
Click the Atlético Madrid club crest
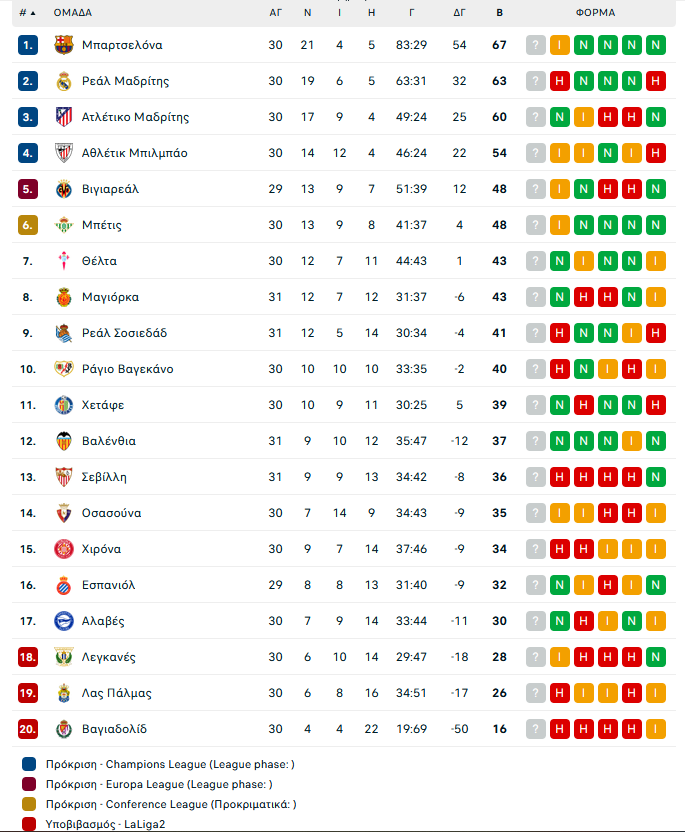[x=64, y=117]
